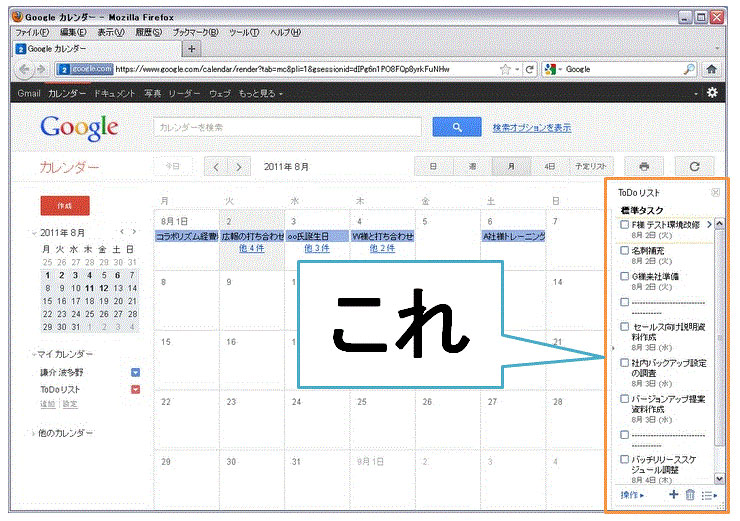Close the ToDo list panel
The width and height of the screenshot is (740, 521).
coord(715,192)
